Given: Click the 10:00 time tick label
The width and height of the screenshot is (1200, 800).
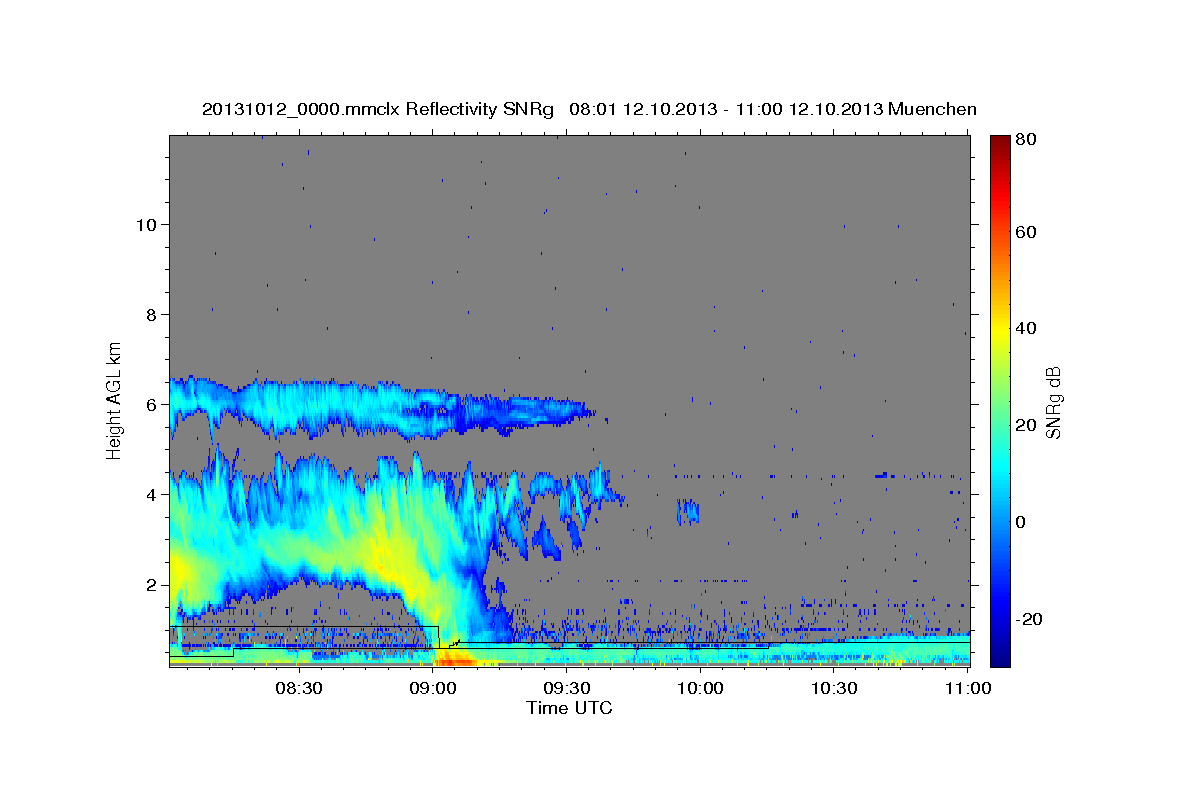Looking at the screenshot, I should [x=700, y=688].
